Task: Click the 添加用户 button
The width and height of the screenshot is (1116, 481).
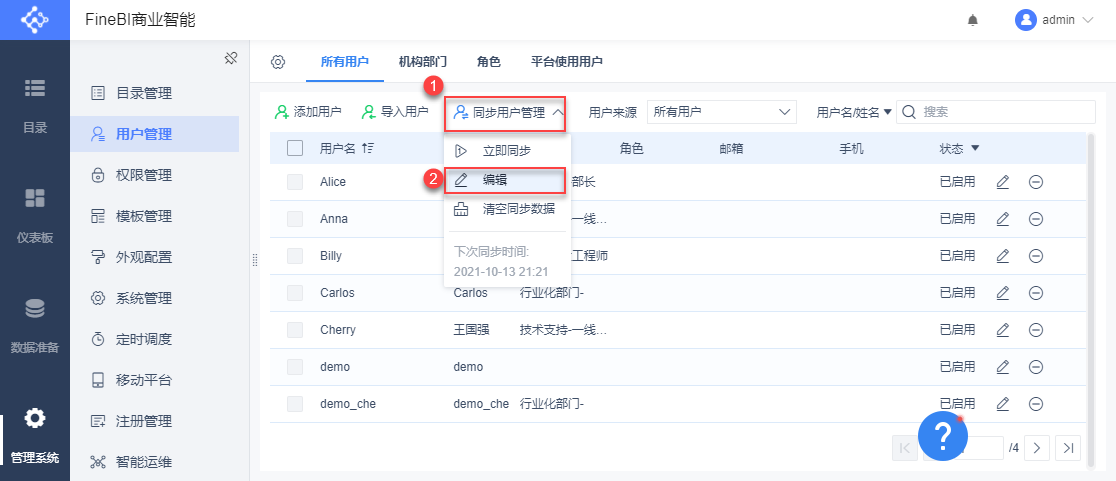Action: [x=308, y=113]
